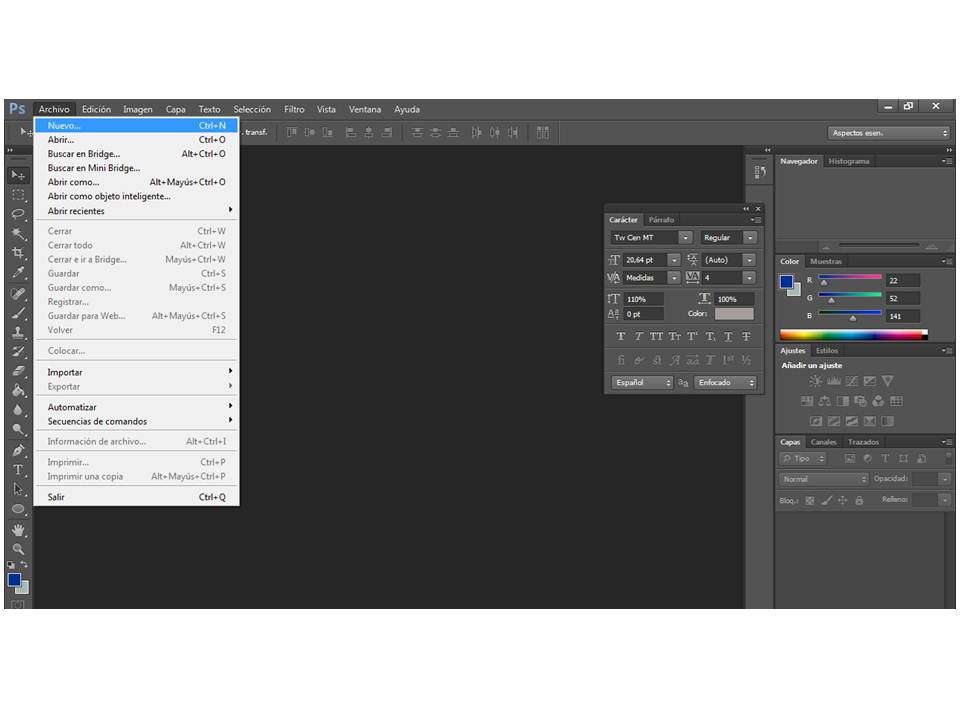960x720 pixels.
Task: Open the Abrir recientes submenu
Action: 137,211
